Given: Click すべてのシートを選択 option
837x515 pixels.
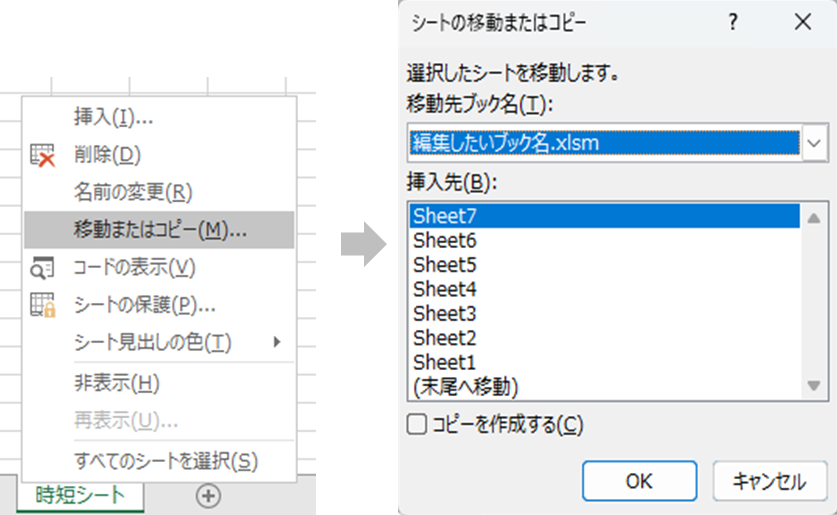Looking at the screenshot, I should [x=166, y=461].
